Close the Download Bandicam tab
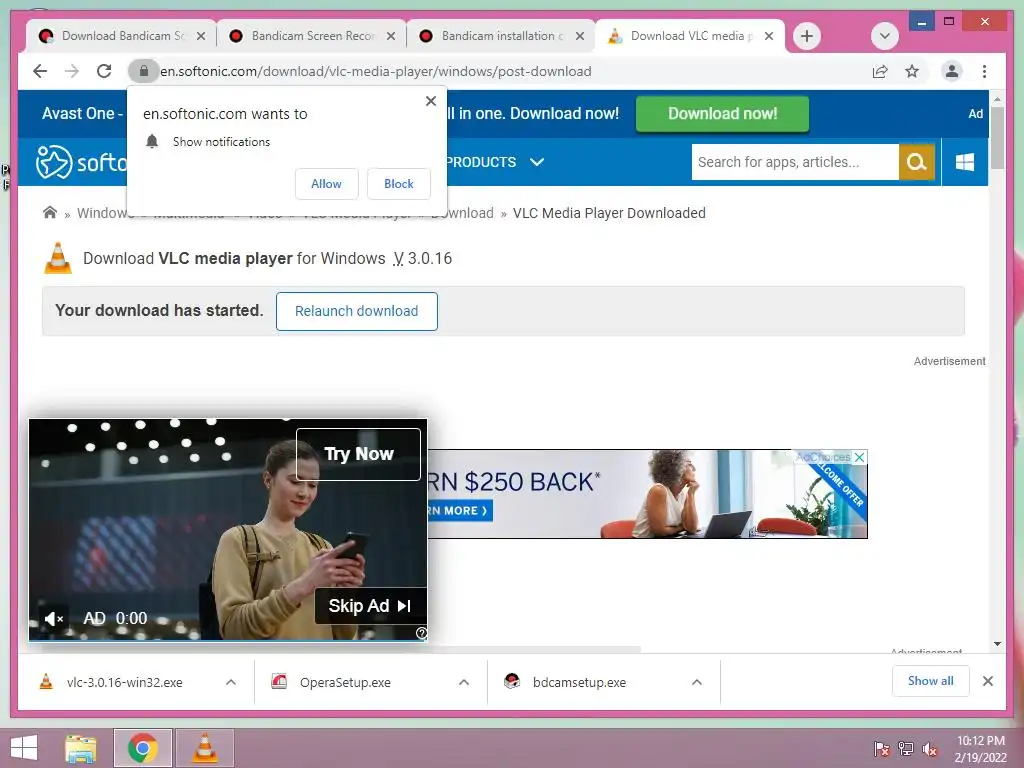 pos(201,36)
